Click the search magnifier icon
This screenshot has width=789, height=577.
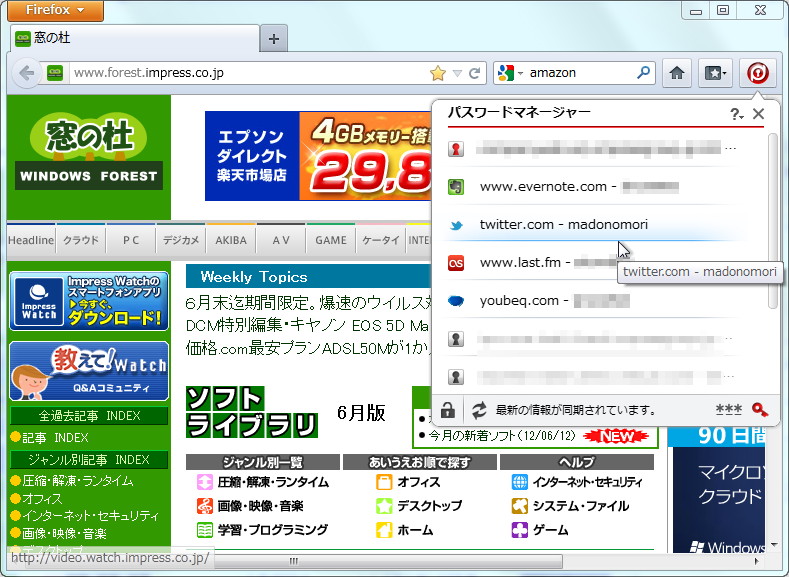pos(643,72)
